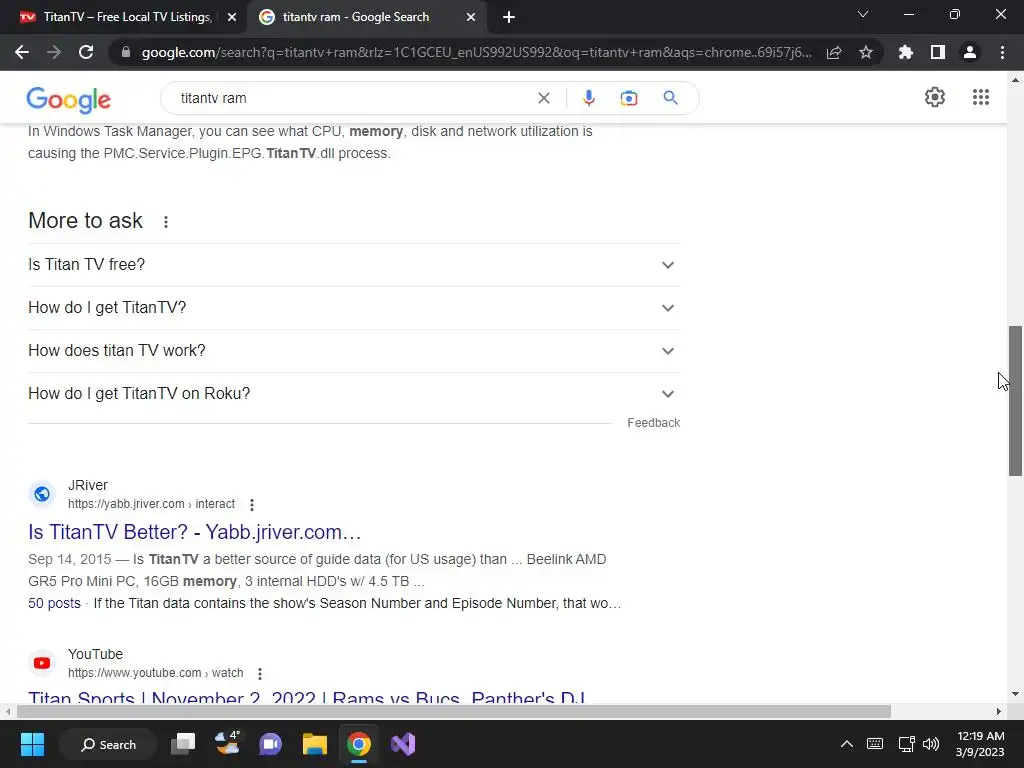Expand 'How do I get TitanTV on Roku?'
Viewport: 1024px width, 768px height.
coord(353,394)
